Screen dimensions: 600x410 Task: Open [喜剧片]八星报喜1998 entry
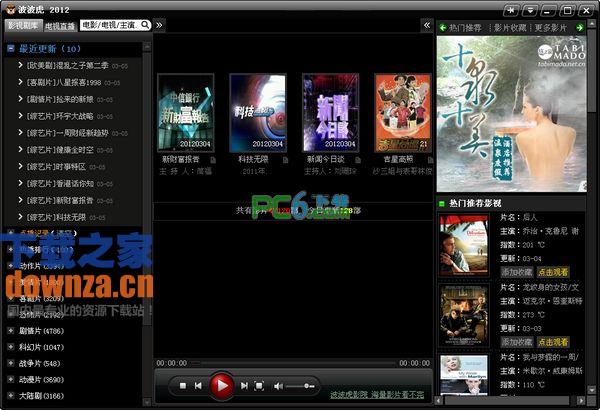pos(64,82)
